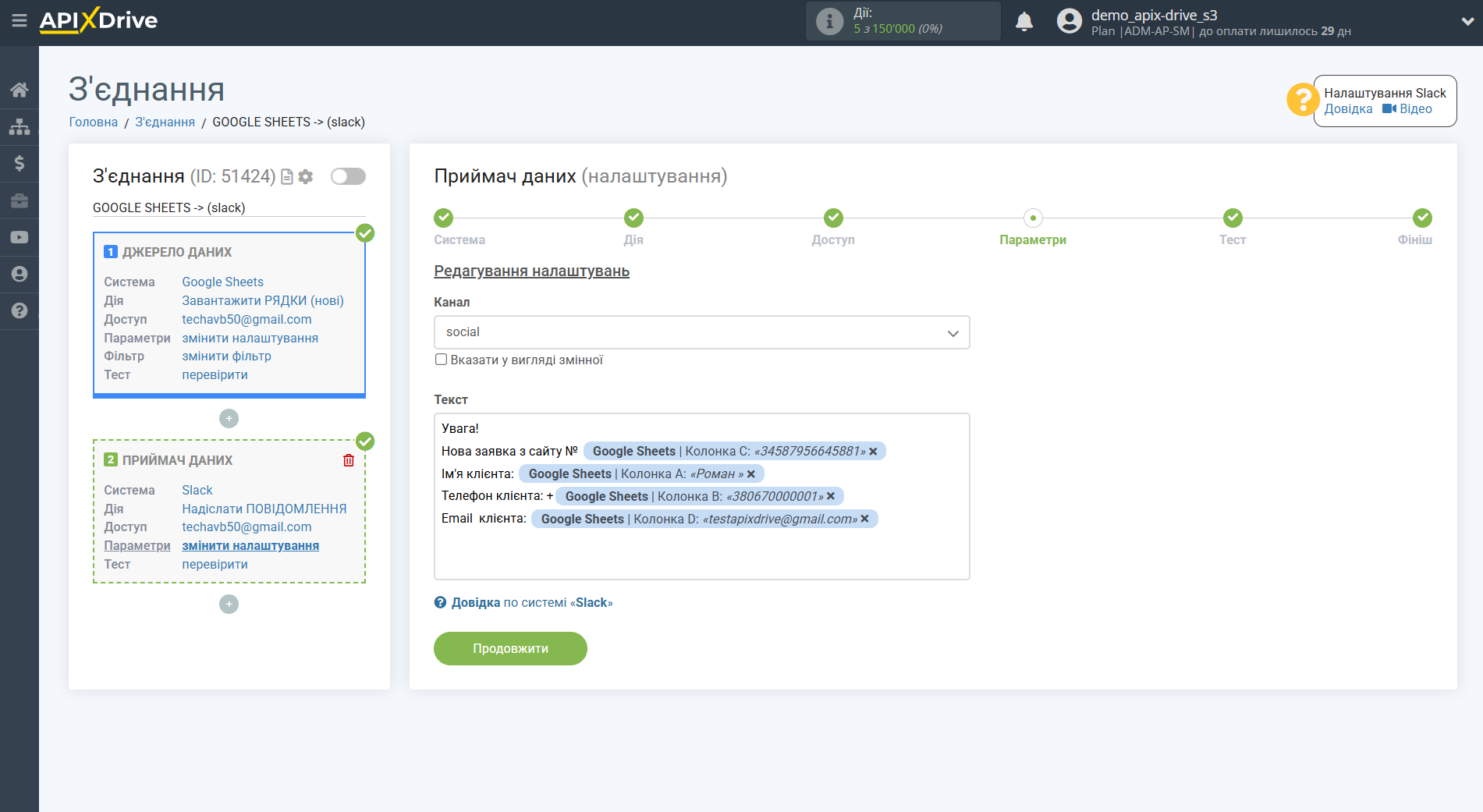This screenshot has height=812, width=1483.
Task: Toggle the connection on/off switch
Action: (x=348, y=176)
